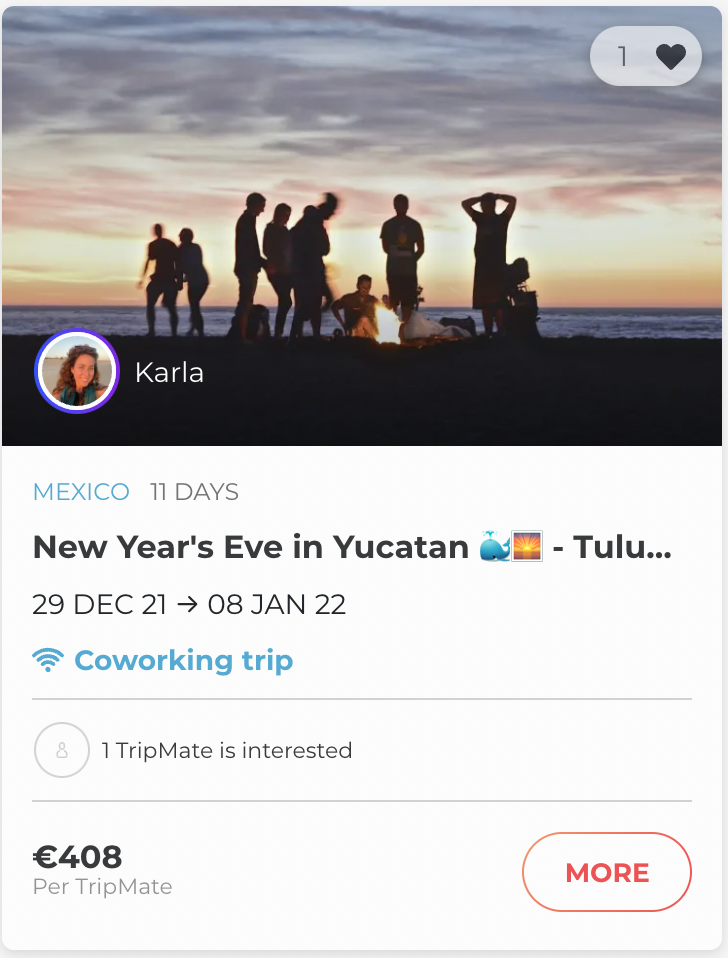Click the whale emoji in the title

click(x=494, y=547)
